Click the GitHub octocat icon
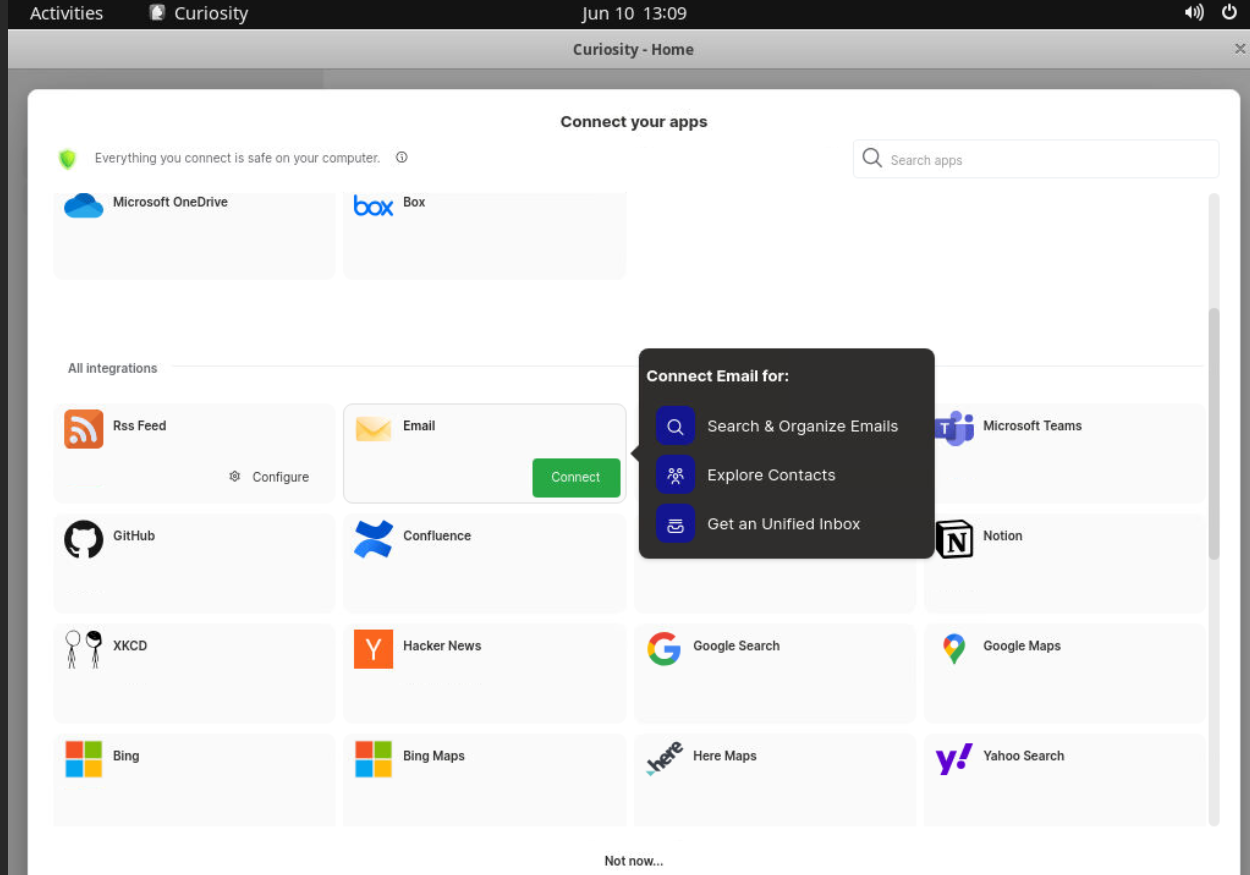1250x875 pixels. coord(84,539)
